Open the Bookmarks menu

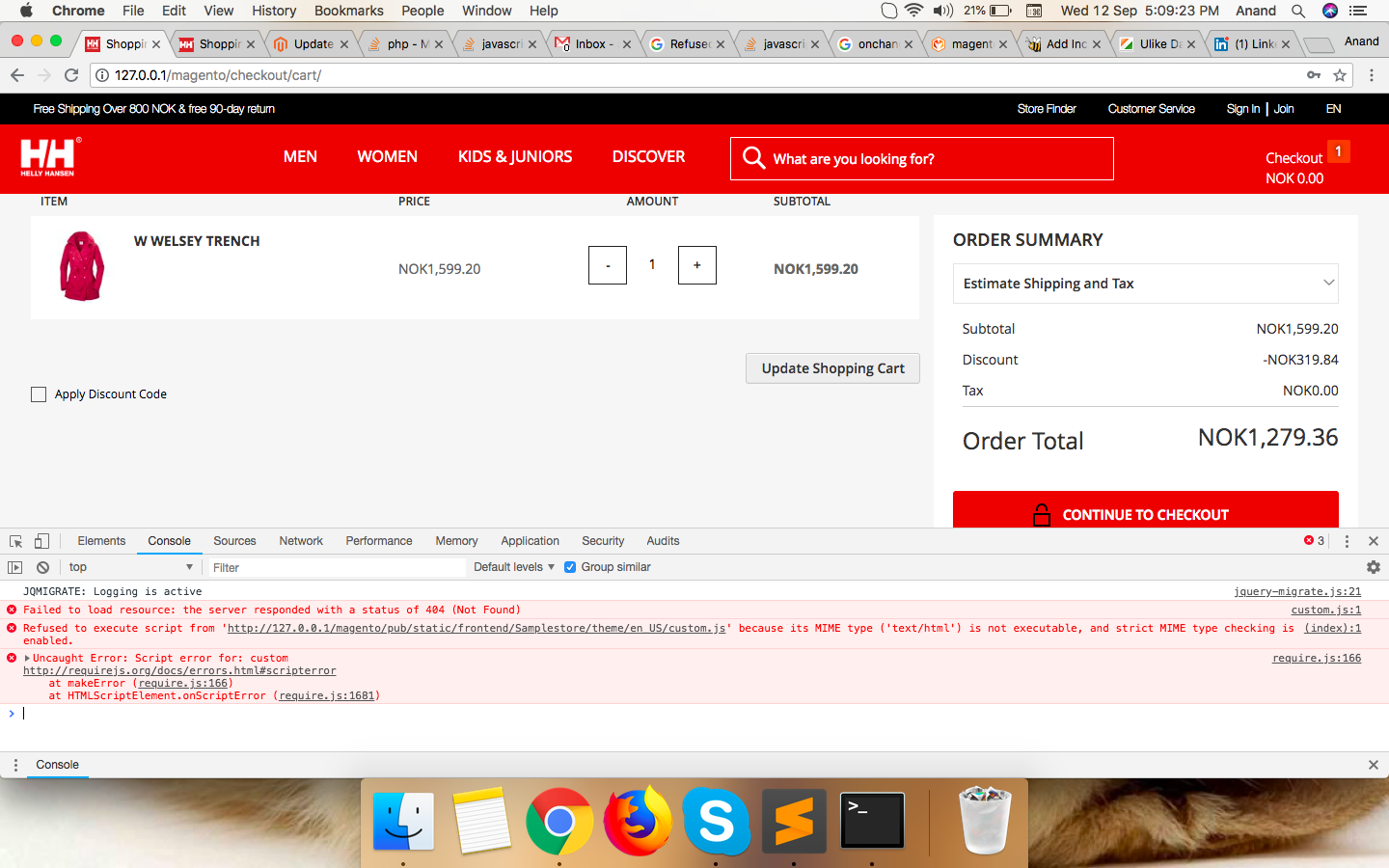coord(348,11)
